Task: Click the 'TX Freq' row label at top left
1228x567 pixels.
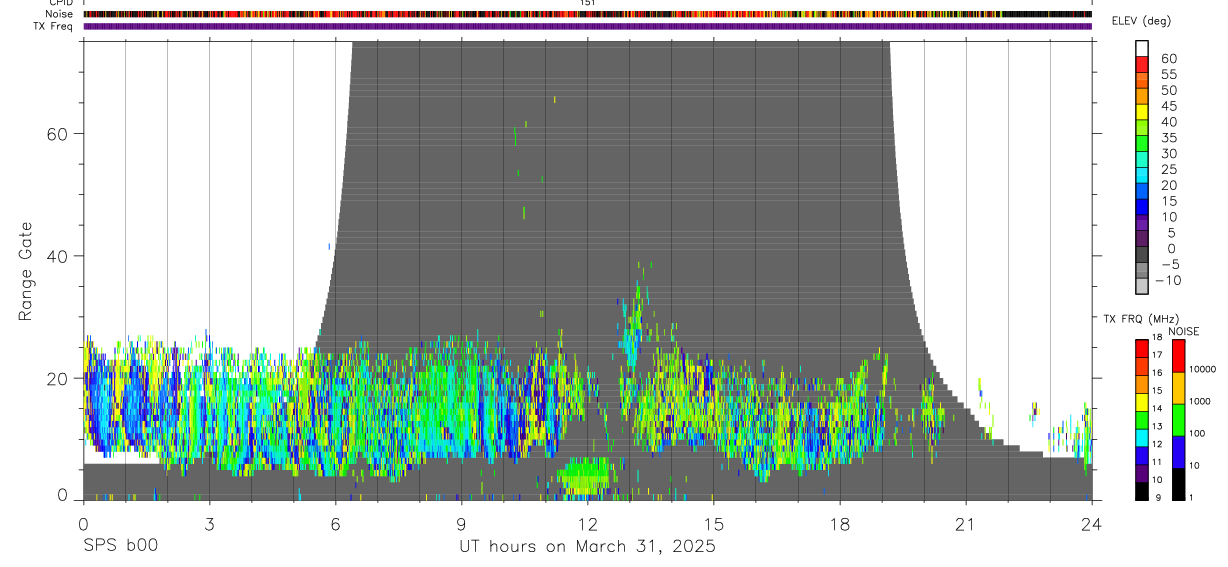Action: pos(54,26)
